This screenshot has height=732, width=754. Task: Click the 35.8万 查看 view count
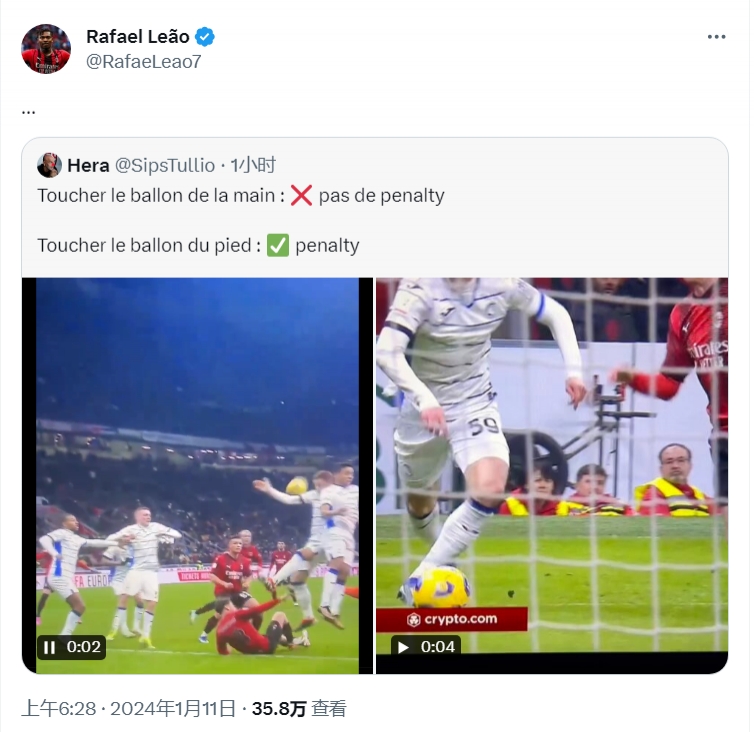click(299, 708)
